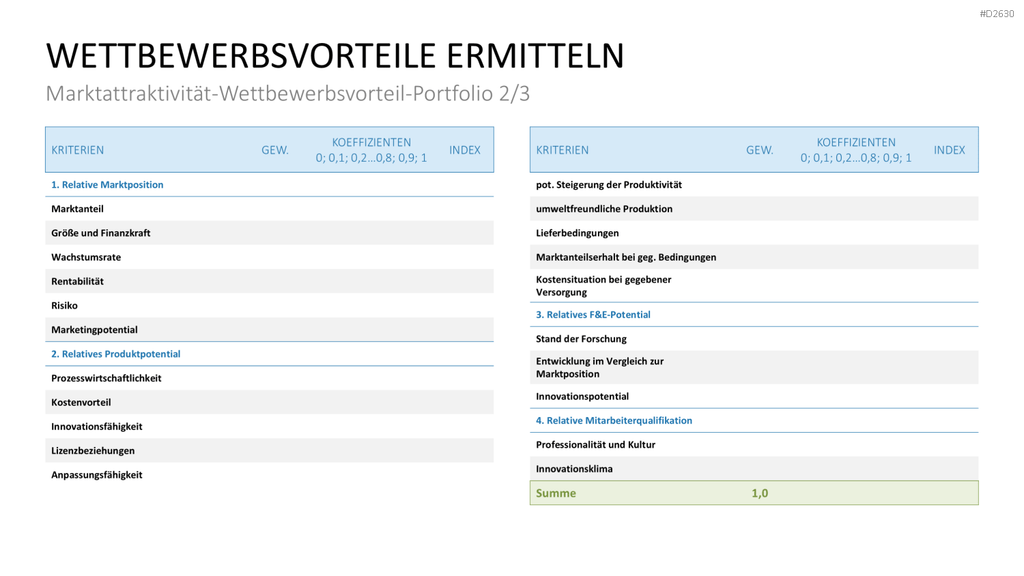Image resolution: width=1024 pixels, height=576 pixels.
Task: Select the 'Innovationsfähigkeit' row
Action: (x=269, y=426)
